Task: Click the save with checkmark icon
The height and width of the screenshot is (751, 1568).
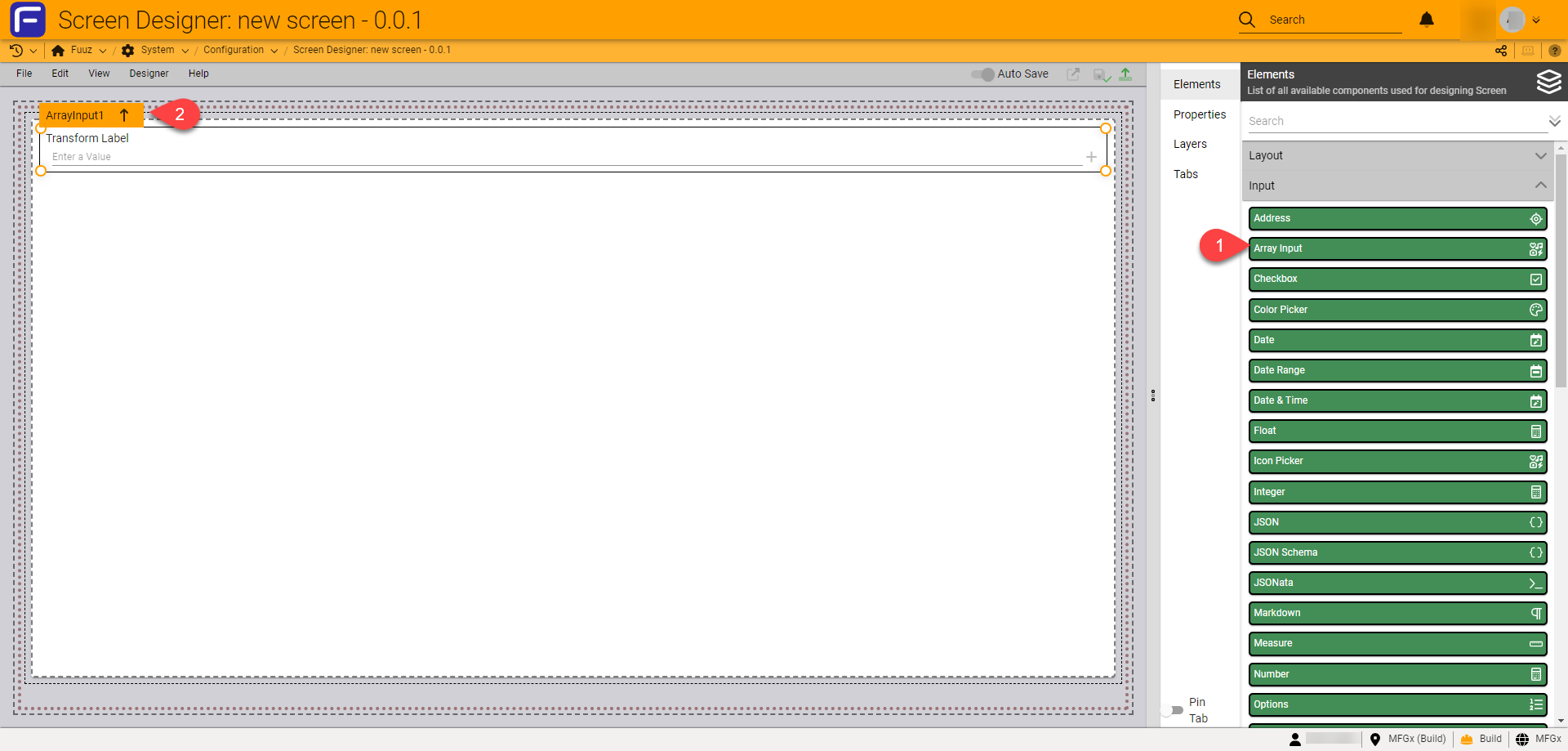Action: click(1102, 74)
